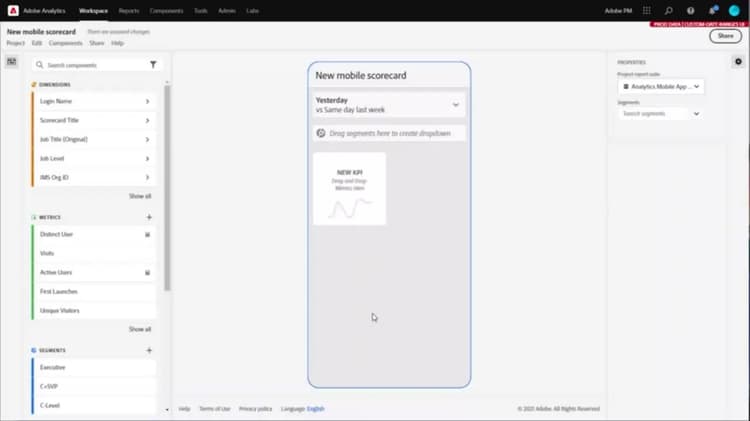
Task: Click the magnifier in the search components box
Action: click(x=40, y=65)
